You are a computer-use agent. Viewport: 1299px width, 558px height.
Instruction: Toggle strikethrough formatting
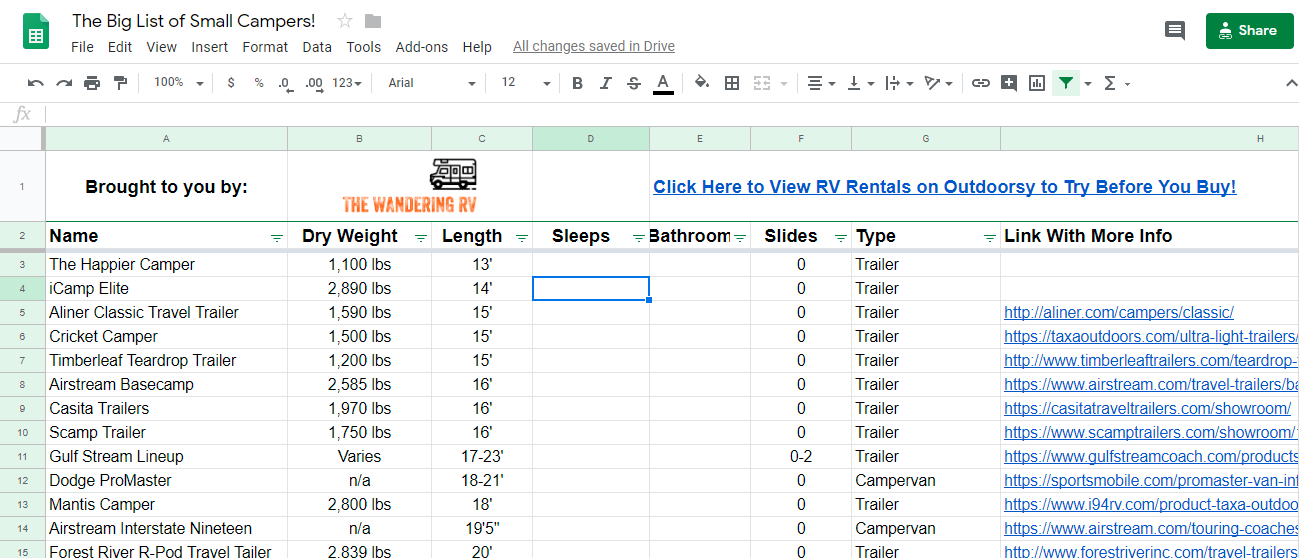click(x=633, y=83)
